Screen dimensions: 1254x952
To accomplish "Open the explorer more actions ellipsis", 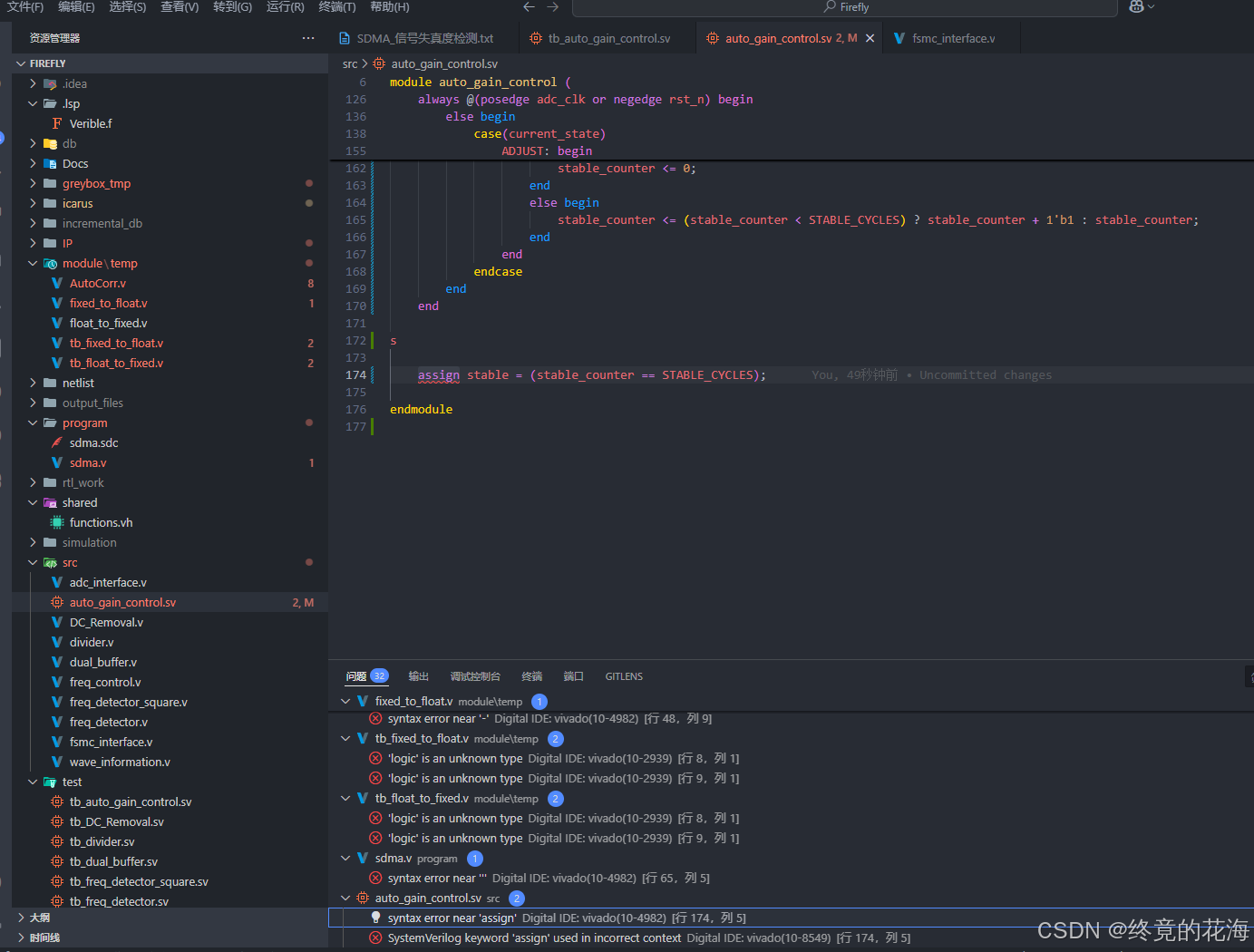I will click(308, 38).
